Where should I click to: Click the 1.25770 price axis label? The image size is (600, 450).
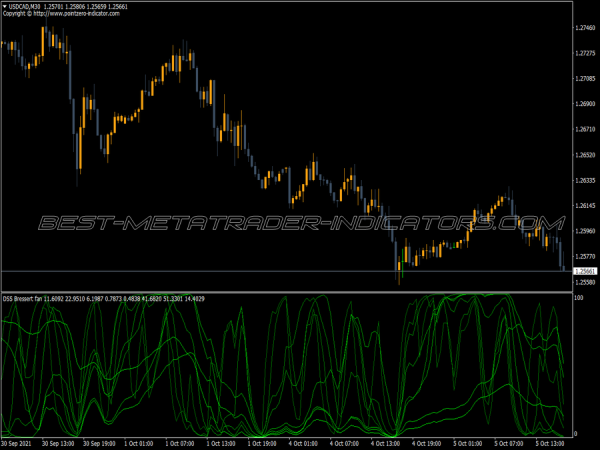coord(586,257)
